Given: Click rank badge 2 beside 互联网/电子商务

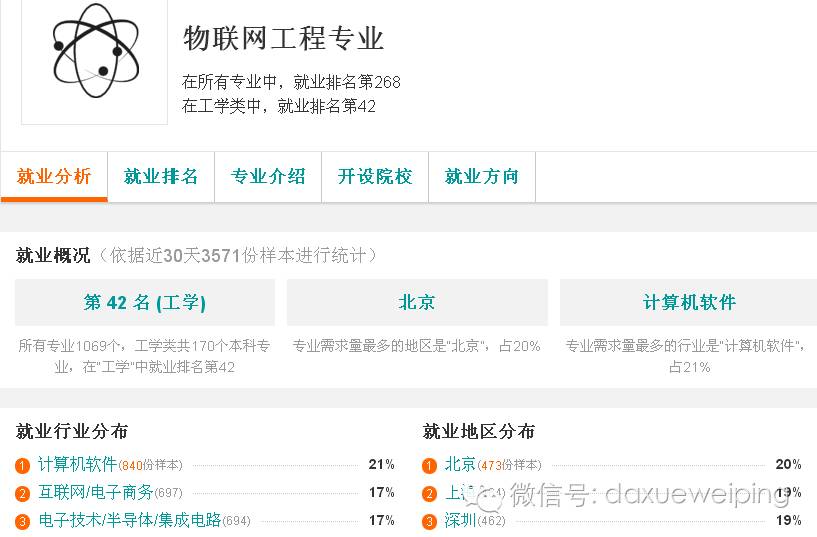Looking at the screenshot, I should click(x=22, y=493).
